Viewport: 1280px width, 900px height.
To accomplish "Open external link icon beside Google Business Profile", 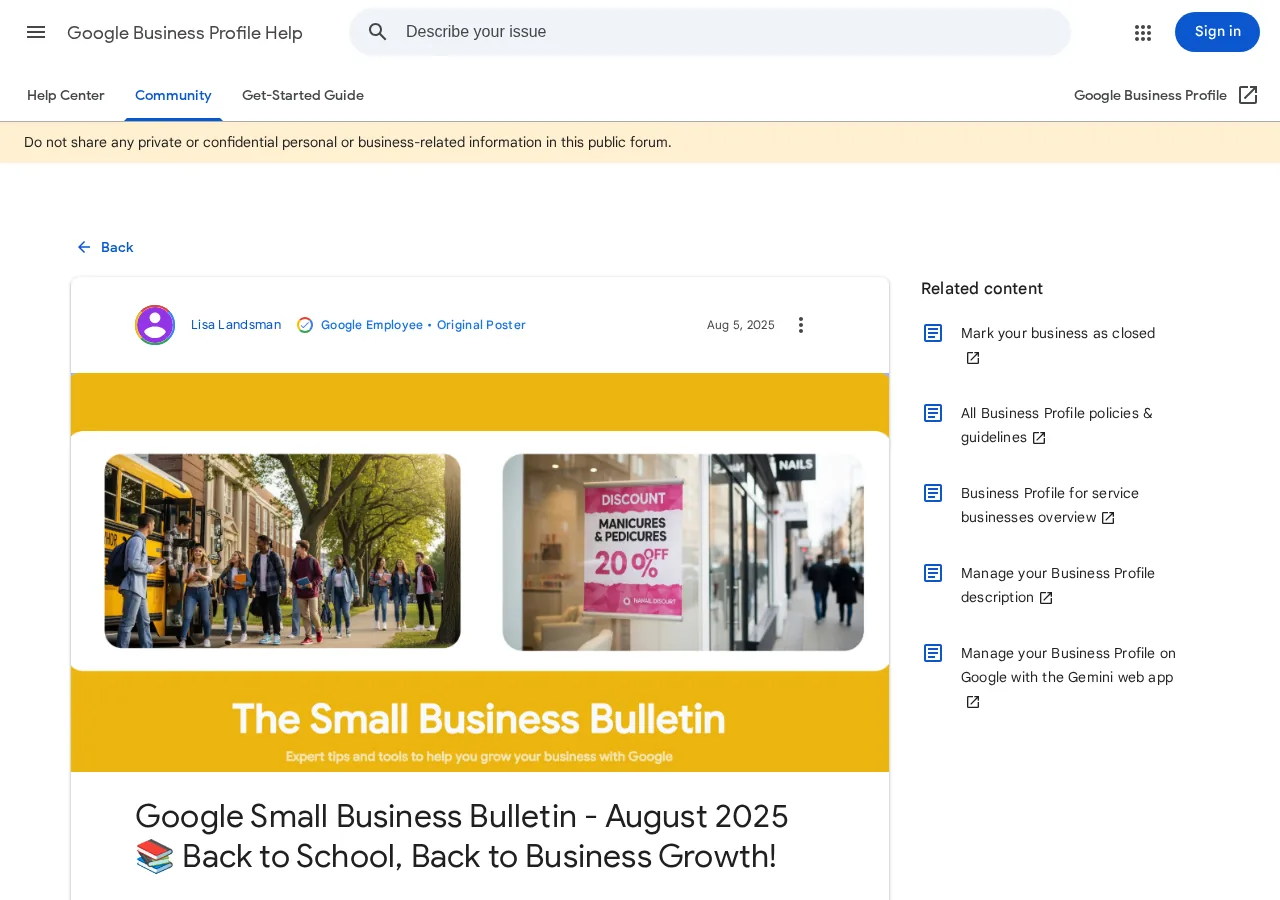I will (x=1248, y=95).
